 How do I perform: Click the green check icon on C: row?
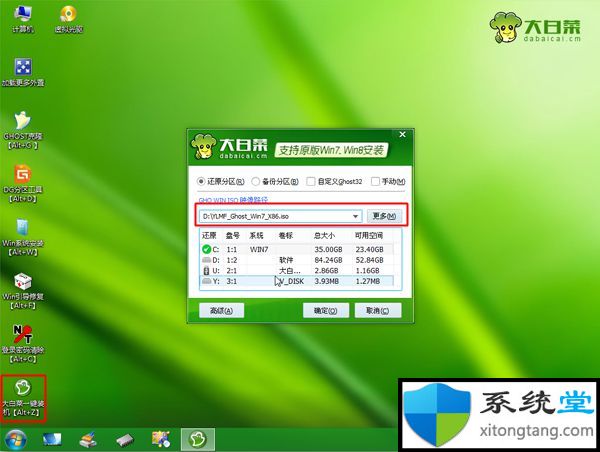pos(206,249)
